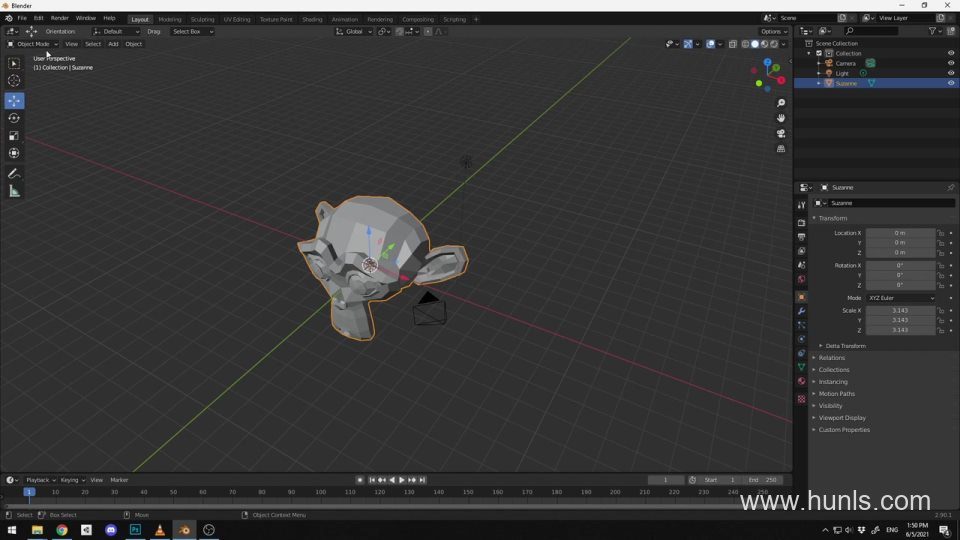Open the Marker menu in timeline
Viewport: 960px width, 540px height.
pos(119,480)
